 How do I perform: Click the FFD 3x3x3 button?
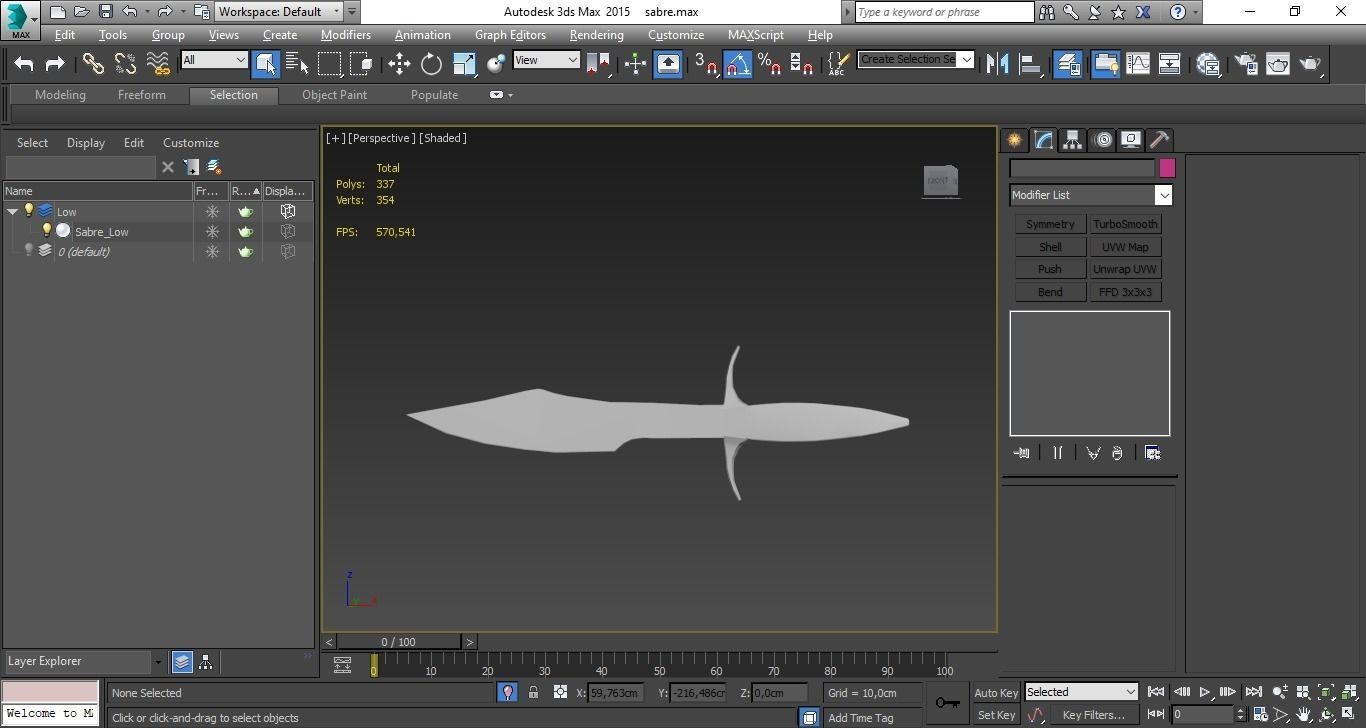tap(1125, 292)
